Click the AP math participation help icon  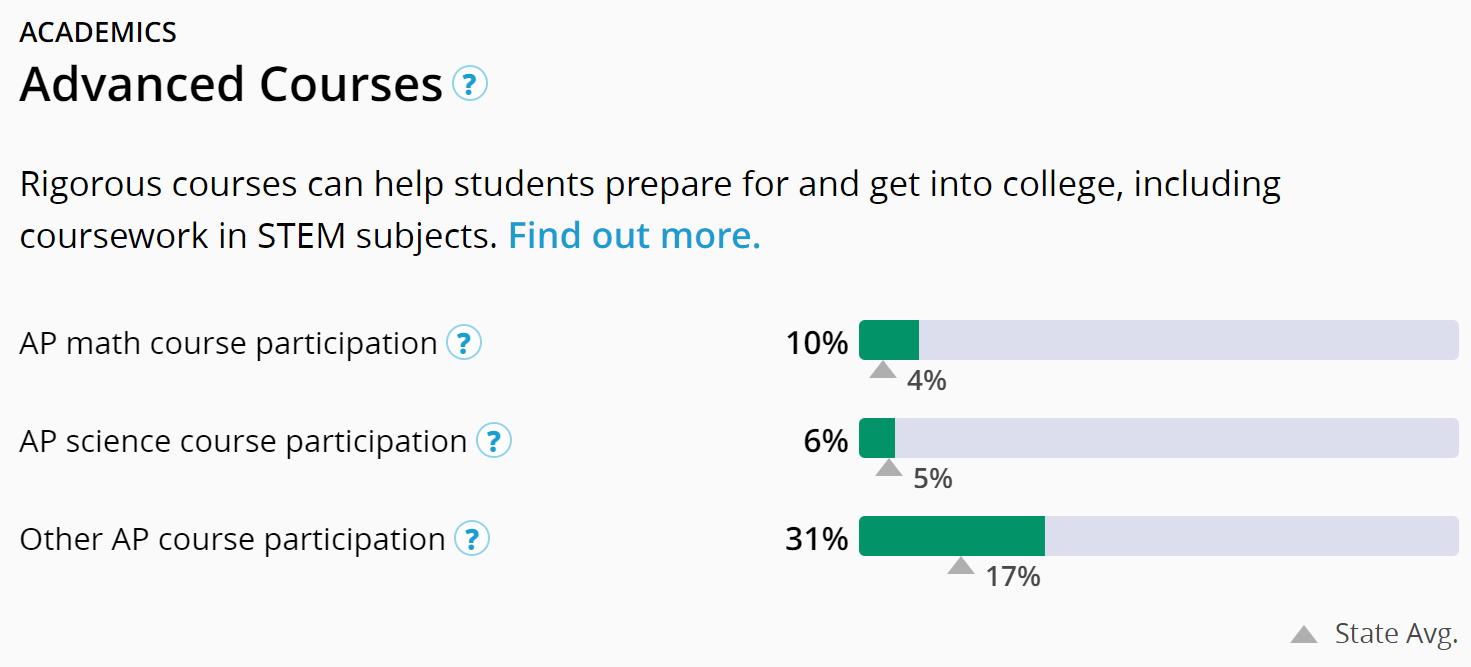point(464,343)
